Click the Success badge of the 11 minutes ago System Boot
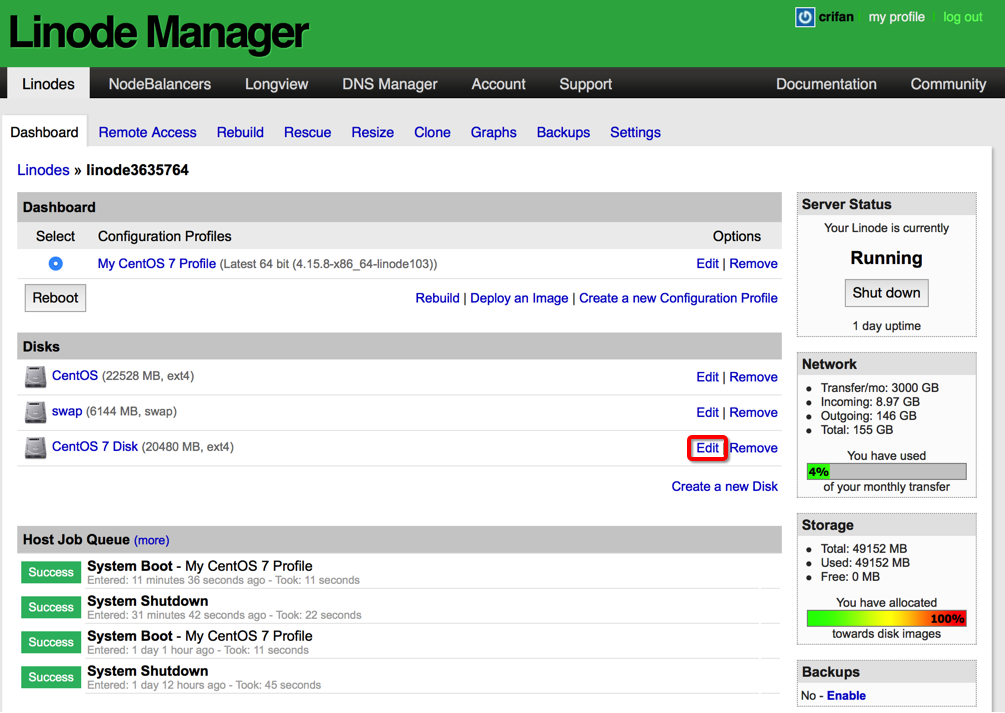The image size is (1005, 713). [51, 572]
